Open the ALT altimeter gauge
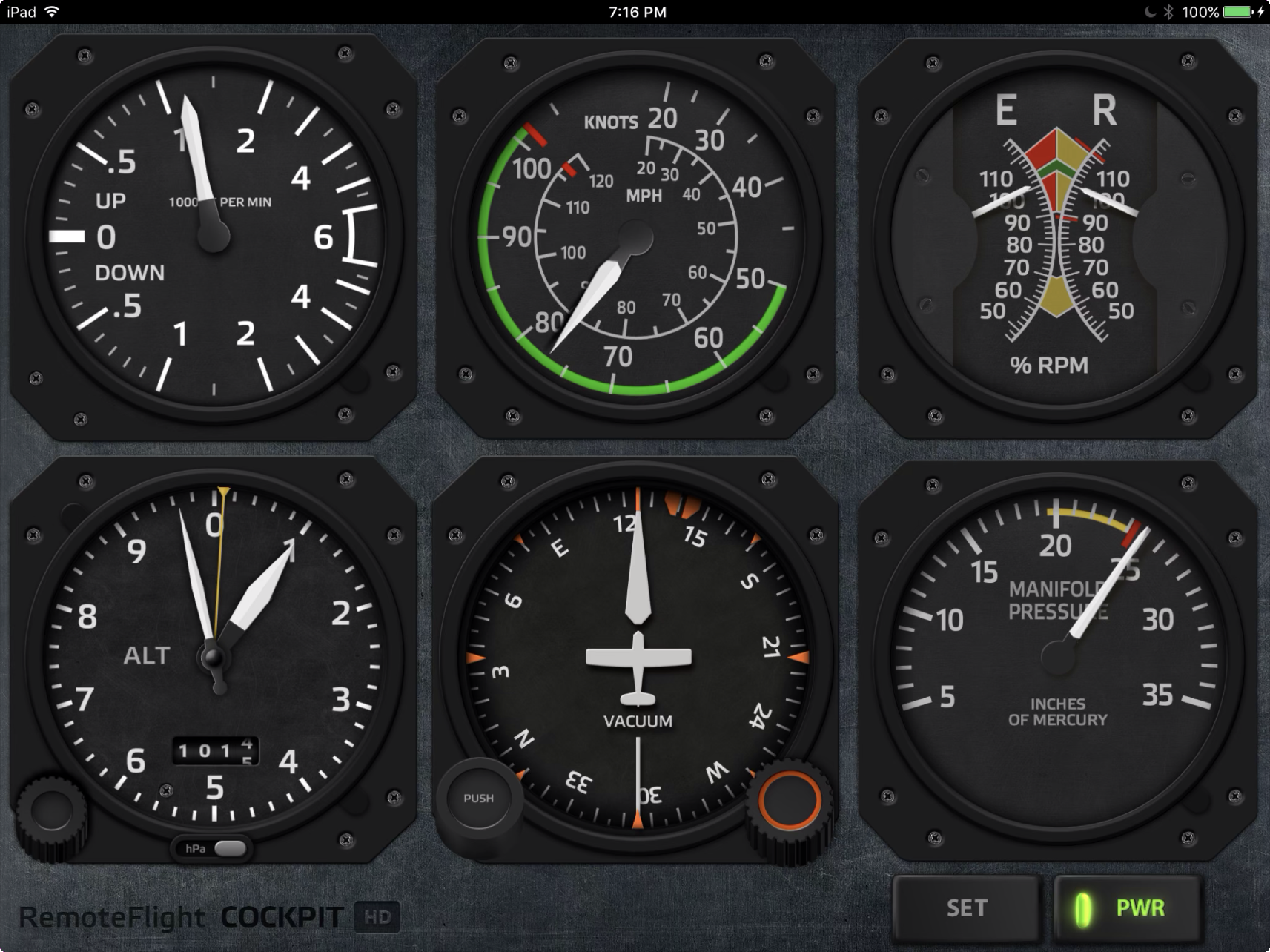Image resolution: width=1270 pixels, height=952 pixels. [x=214, y=658]
